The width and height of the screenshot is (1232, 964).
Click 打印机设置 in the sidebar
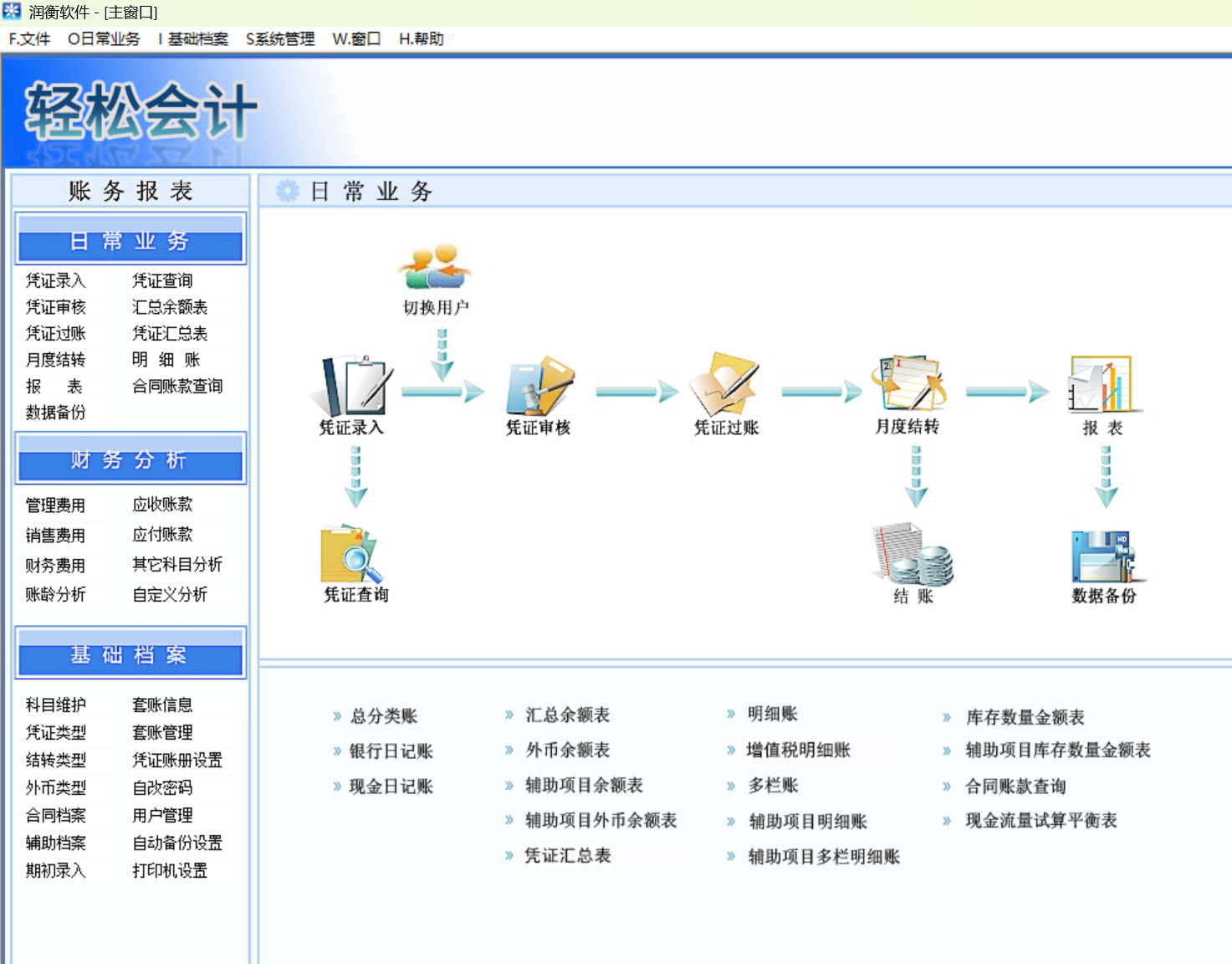coord(170,871)
